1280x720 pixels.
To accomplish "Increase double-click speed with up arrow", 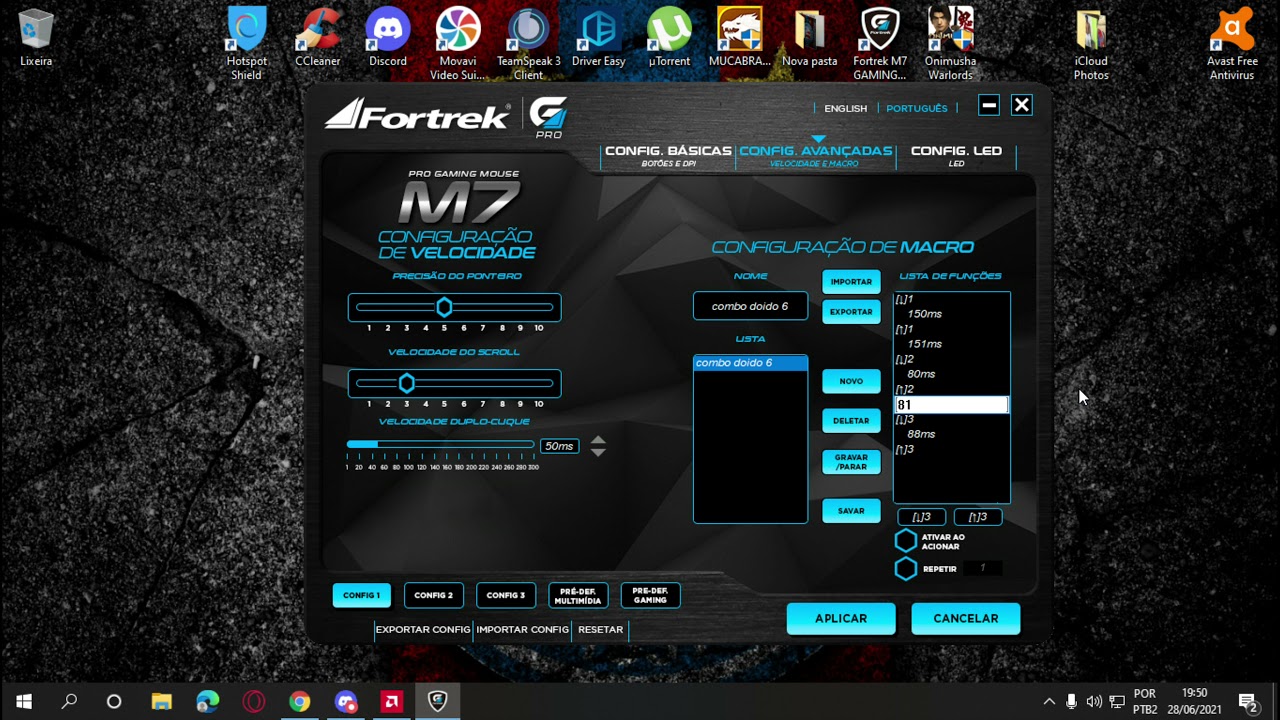I will [x=598, y=440].
